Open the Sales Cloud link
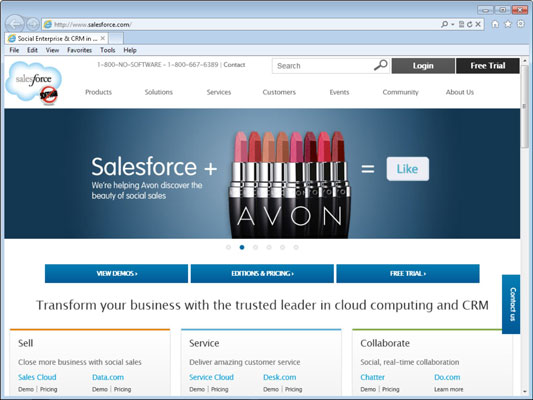533x400 pixels. (x=37, y=377)
